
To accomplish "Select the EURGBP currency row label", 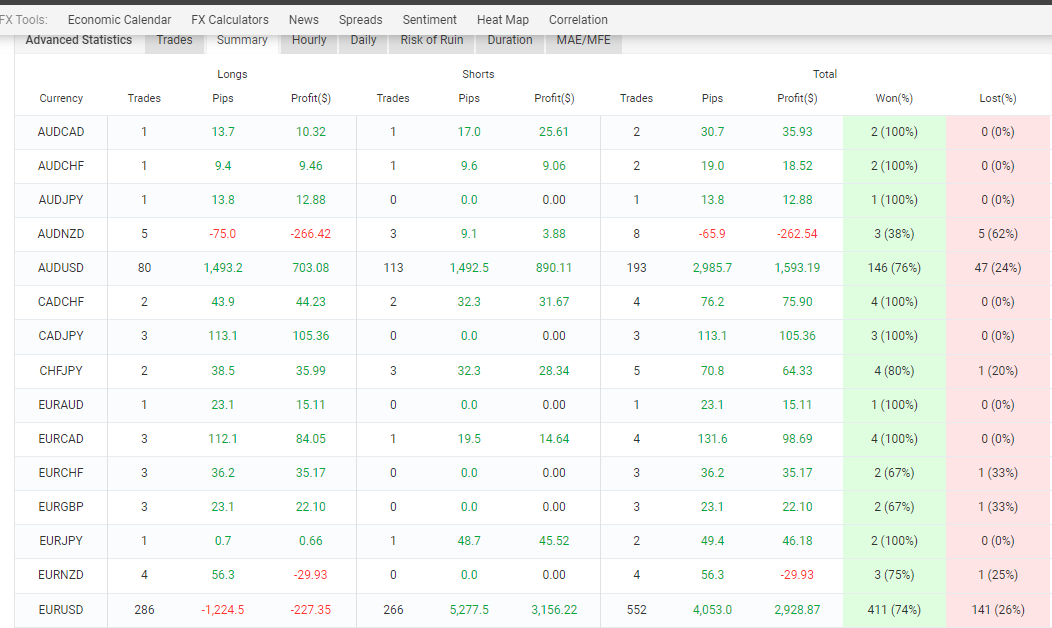I will tap(61, 507).
